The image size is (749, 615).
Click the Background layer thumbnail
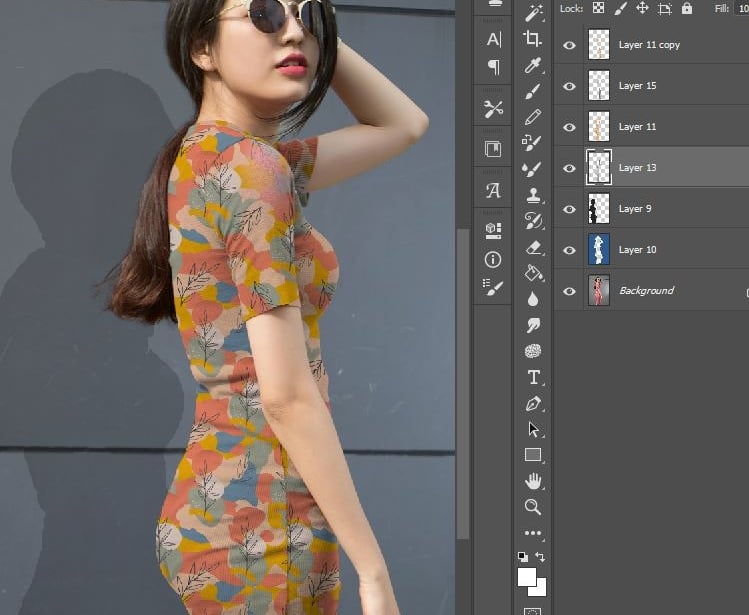599,290
